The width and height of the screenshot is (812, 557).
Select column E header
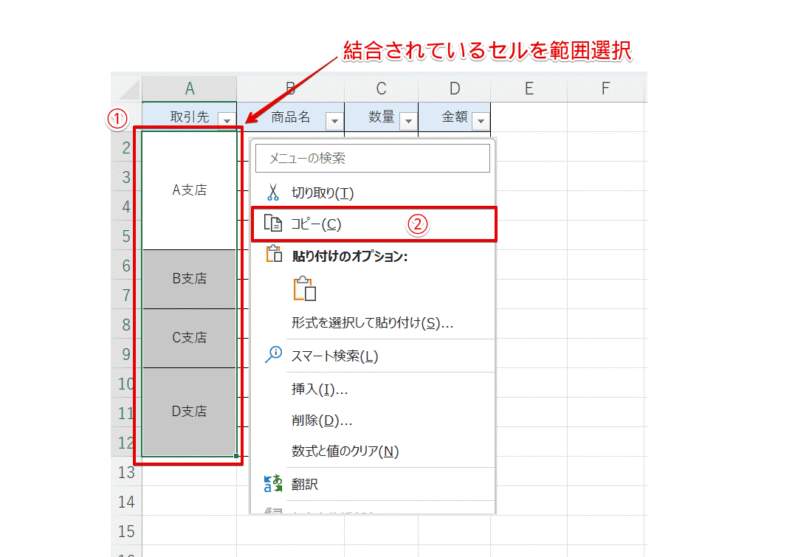coord(529,89)
